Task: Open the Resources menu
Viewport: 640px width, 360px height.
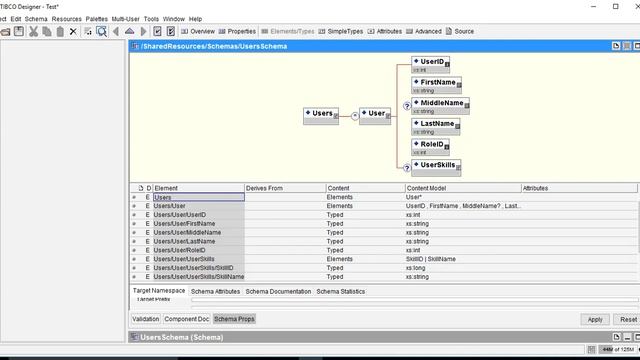Action: pos(67,19)
